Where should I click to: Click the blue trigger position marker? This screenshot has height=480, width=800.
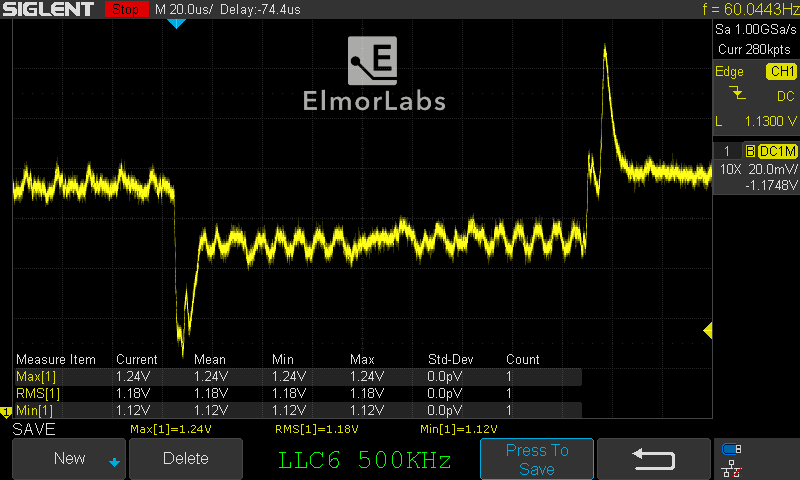[x=176, y=23]
